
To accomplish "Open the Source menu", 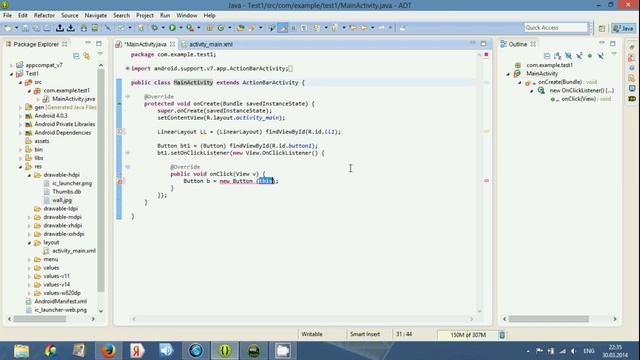I will pos(69,16).
